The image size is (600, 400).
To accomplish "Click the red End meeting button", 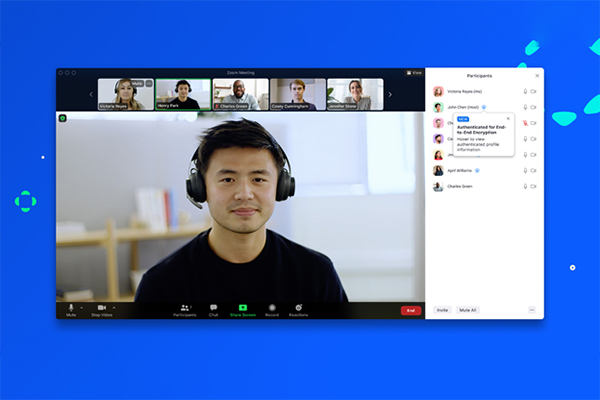I will coord(410,310).
